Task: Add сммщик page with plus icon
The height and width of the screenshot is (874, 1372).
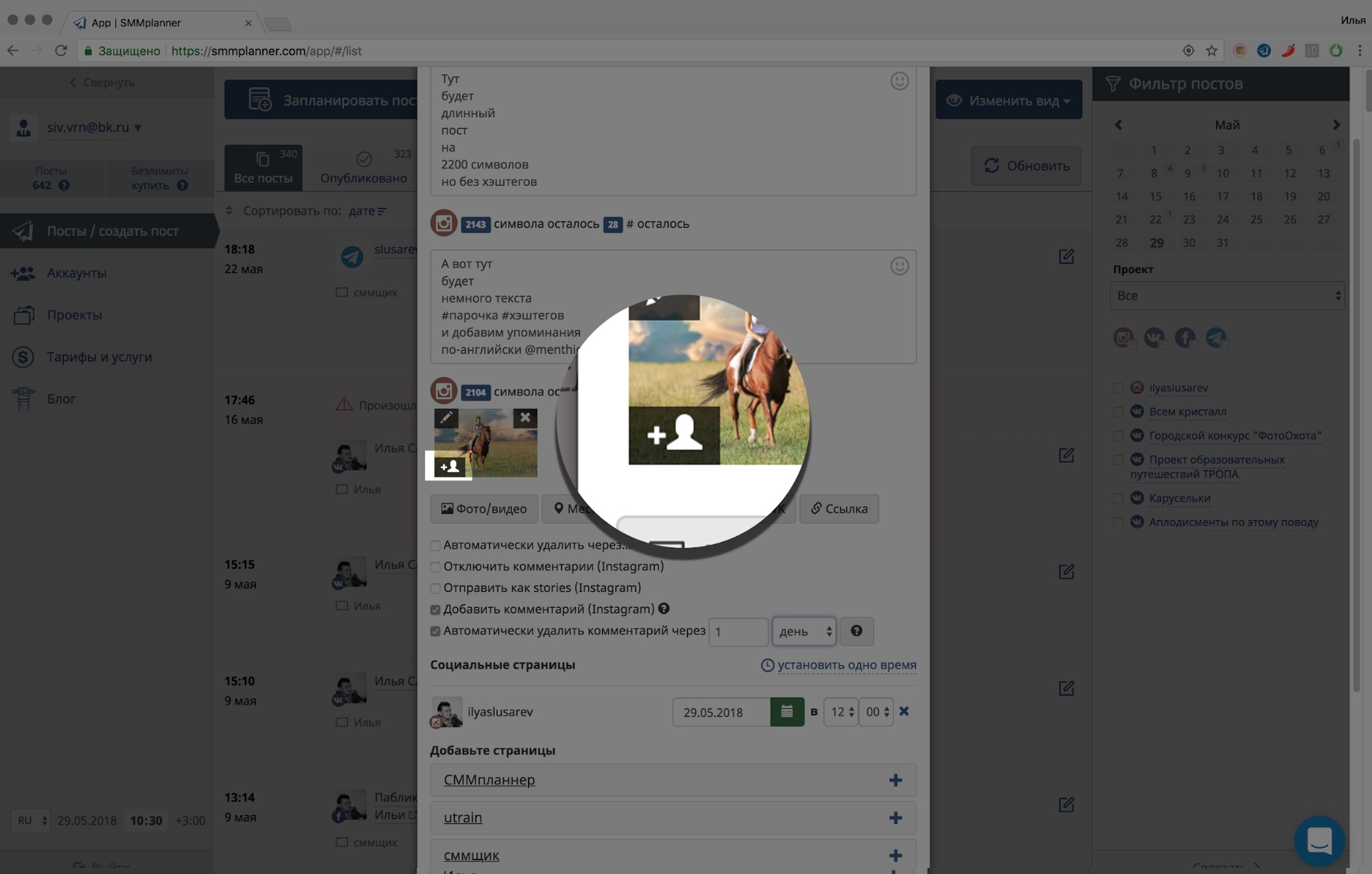Action: pyautogui.click(x=895, y=855)
